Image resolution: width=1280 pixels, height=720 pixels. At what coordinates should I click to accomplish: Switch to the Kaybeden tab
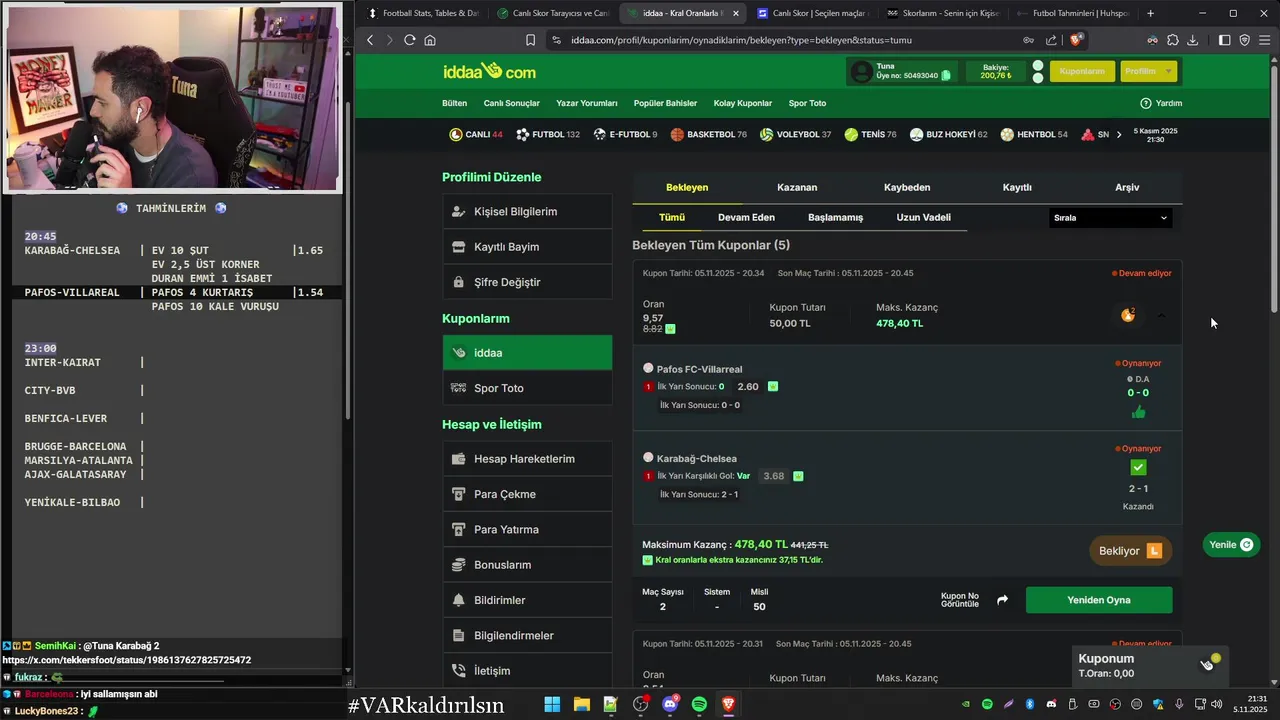(x=907, y=187)
